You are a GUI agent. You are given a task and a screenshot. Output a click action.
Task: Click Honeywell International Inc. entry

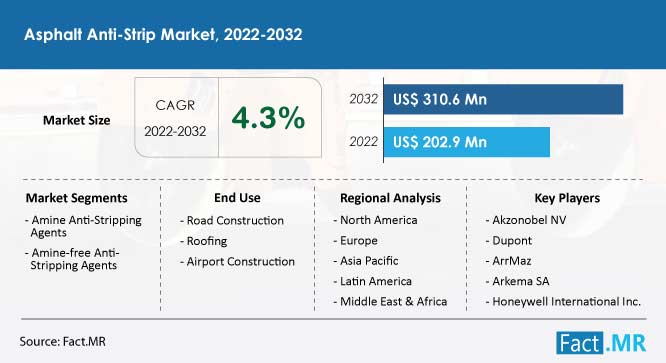563,301
